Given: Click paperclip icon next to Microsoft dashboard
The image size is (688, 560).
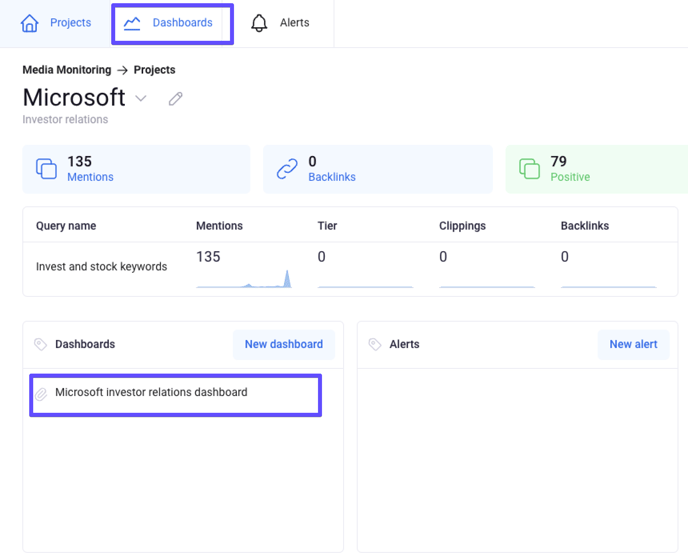Looking at the screenshot, I should [41, 394].
